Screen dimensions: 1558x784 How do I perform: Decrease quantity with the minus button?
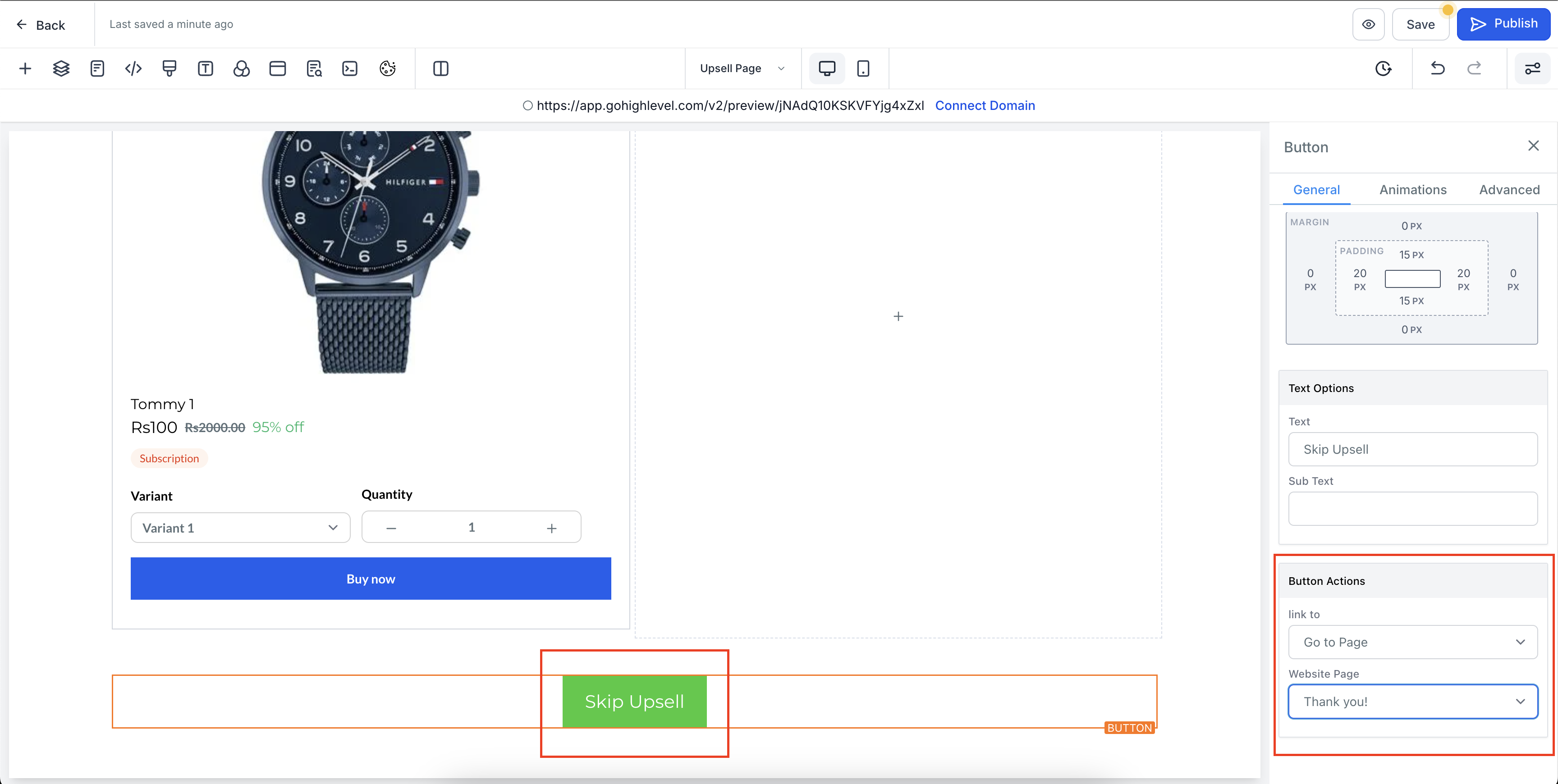[x=391, y=528]
